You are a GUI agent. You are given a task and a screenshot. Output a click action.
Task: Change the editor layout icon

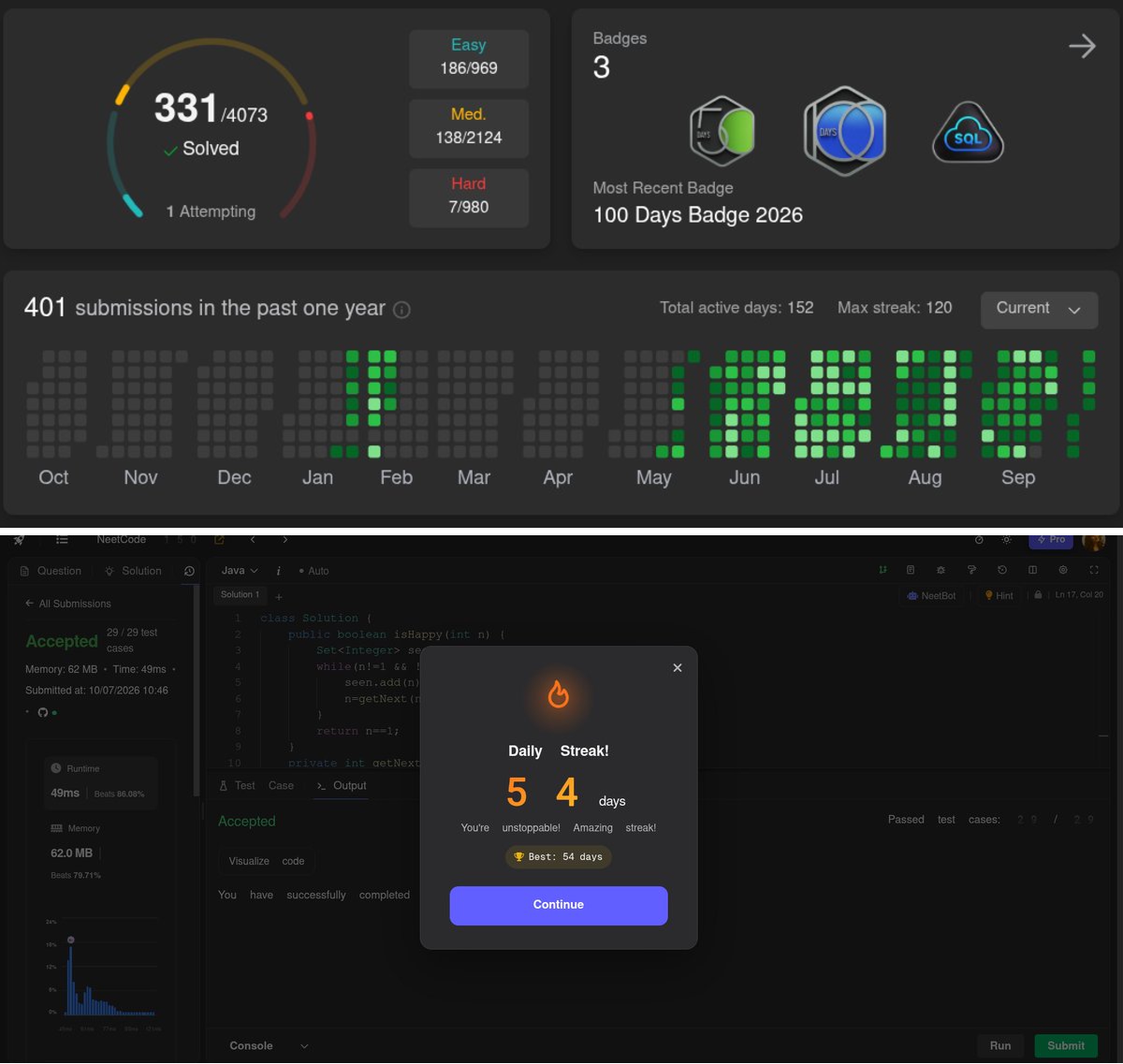pyautogui.click(x=1032, y=570)
